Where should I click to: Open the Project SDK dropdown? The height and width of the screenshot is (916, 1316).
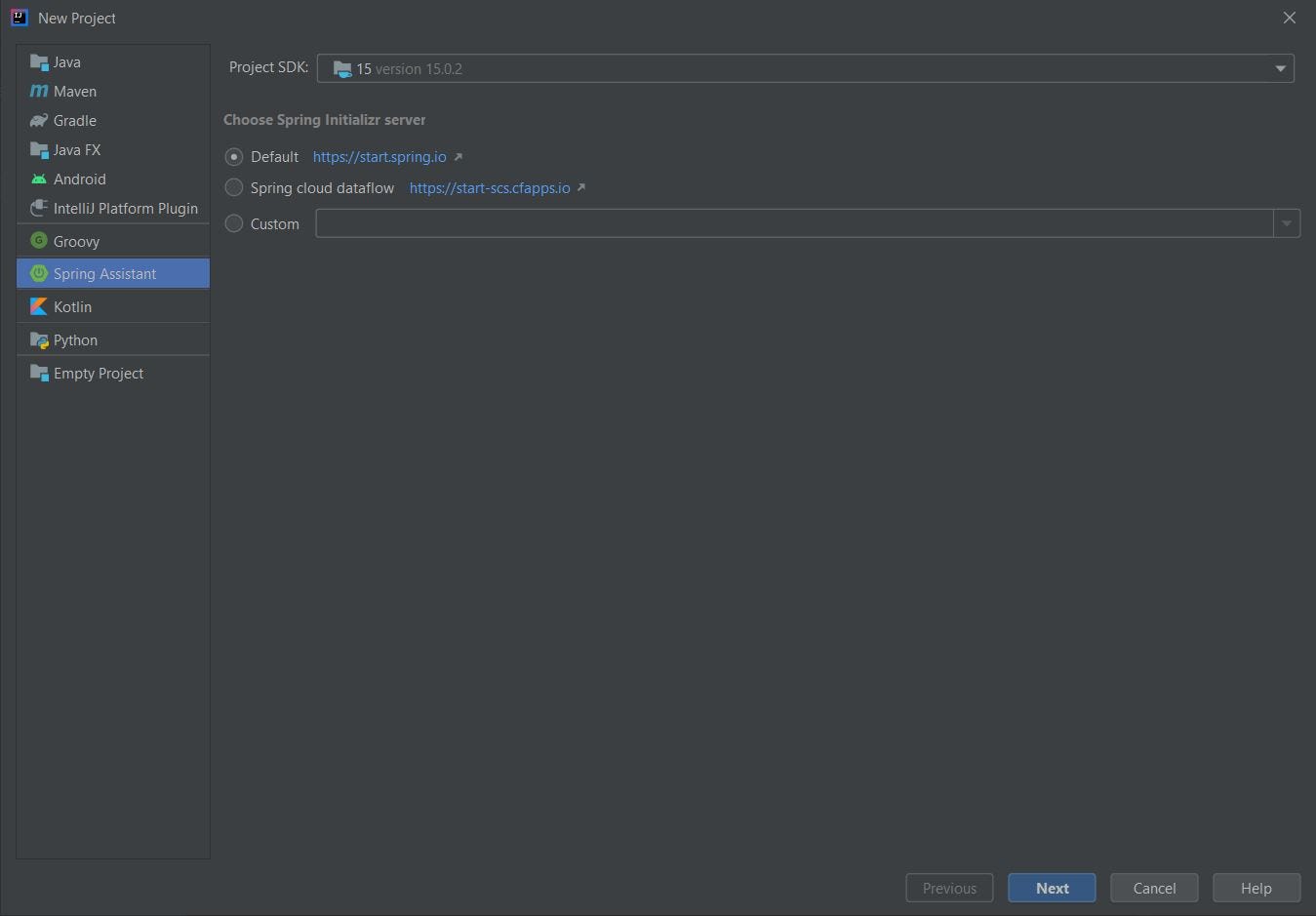806,68
